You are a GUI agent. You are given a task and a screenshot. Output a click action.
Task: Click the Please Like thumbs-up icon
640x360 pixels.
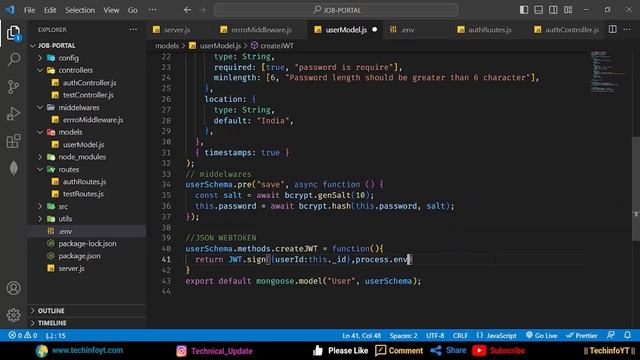[x=318, y=351]
